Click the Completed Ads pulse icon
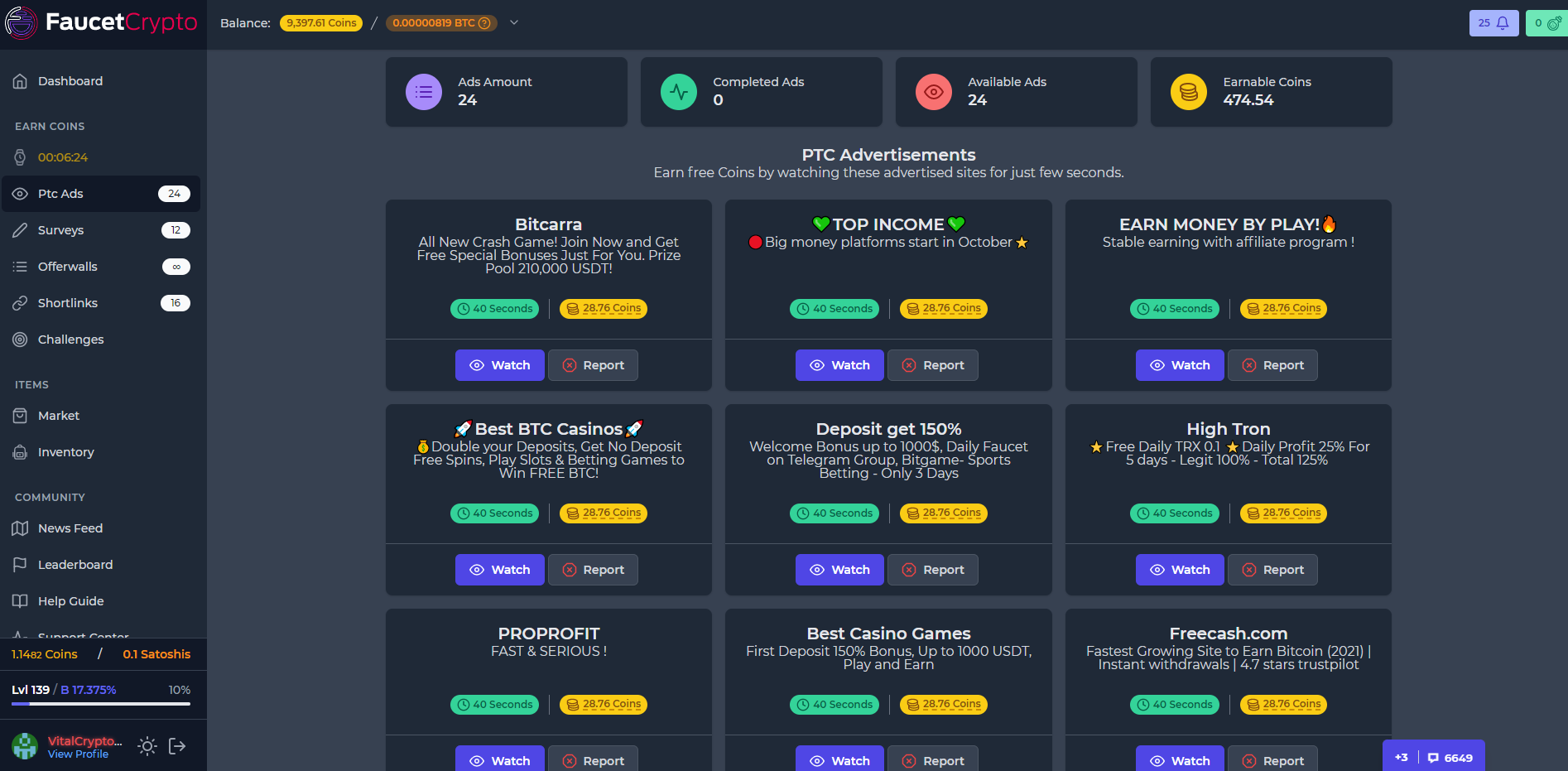The height and width of the screenshot is (771, 1568). tap(679, 92)
